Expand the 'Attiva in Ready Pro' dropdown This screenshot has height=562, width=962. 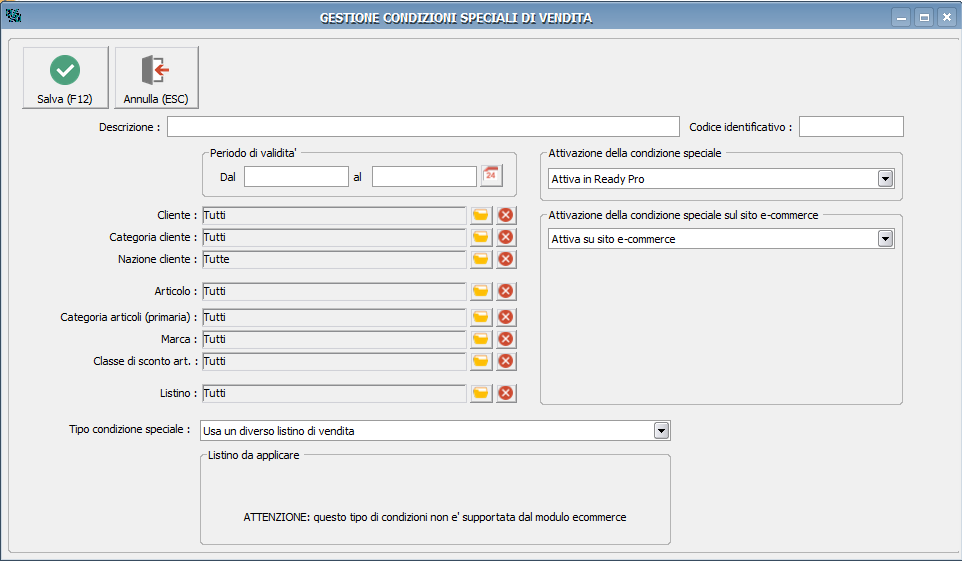pyautogui.click(x=885, y=179)
